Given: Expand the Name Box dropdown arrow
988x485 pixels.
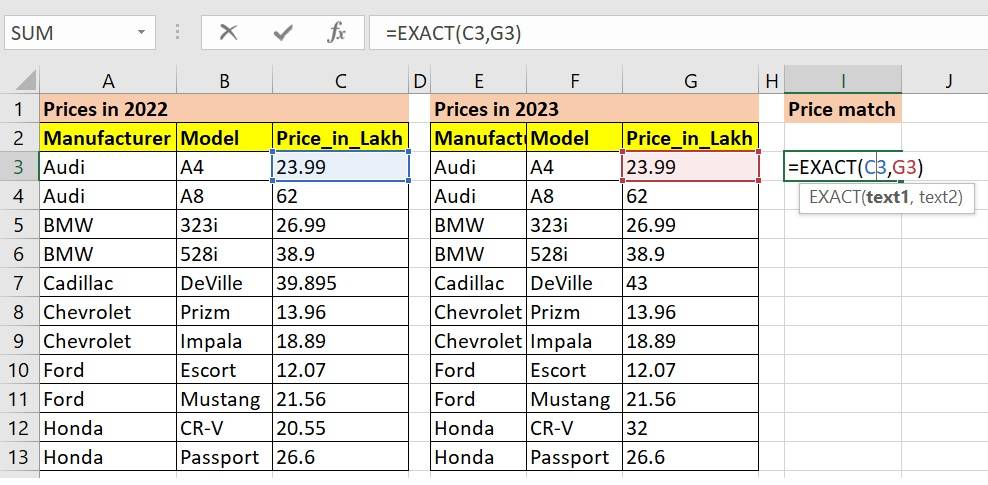Looking at the screenshot, I should 141,33.
